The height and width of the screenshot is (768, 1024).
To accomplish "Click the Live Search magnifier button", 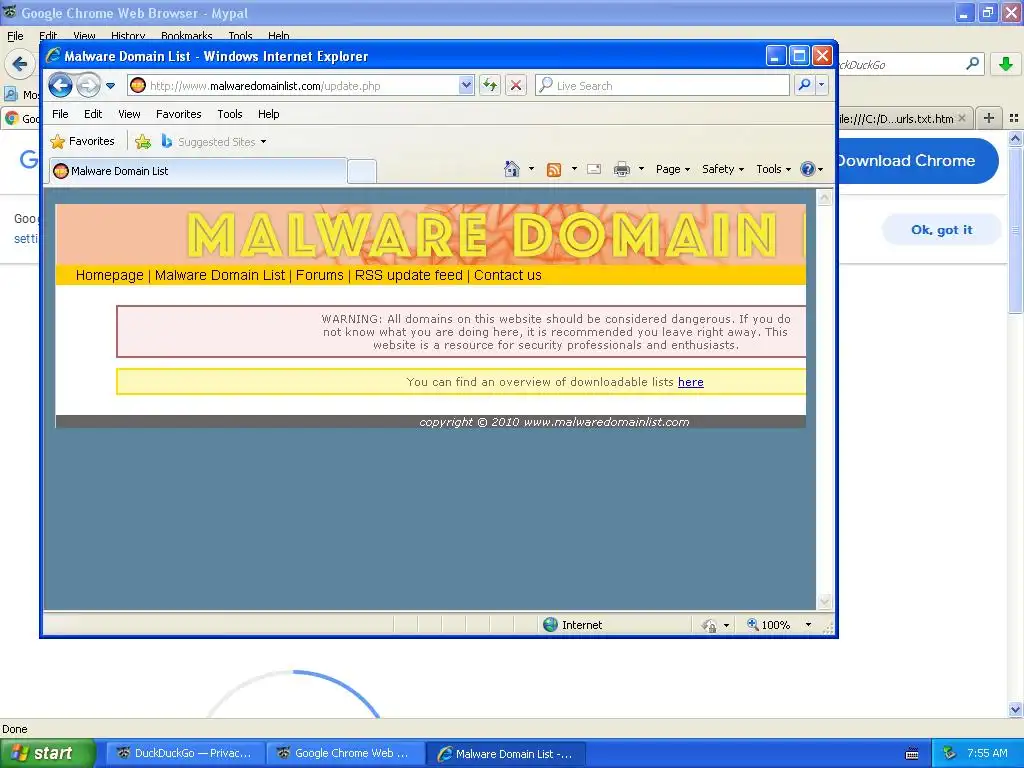I will pyautogui.click(x=805, y=86).
